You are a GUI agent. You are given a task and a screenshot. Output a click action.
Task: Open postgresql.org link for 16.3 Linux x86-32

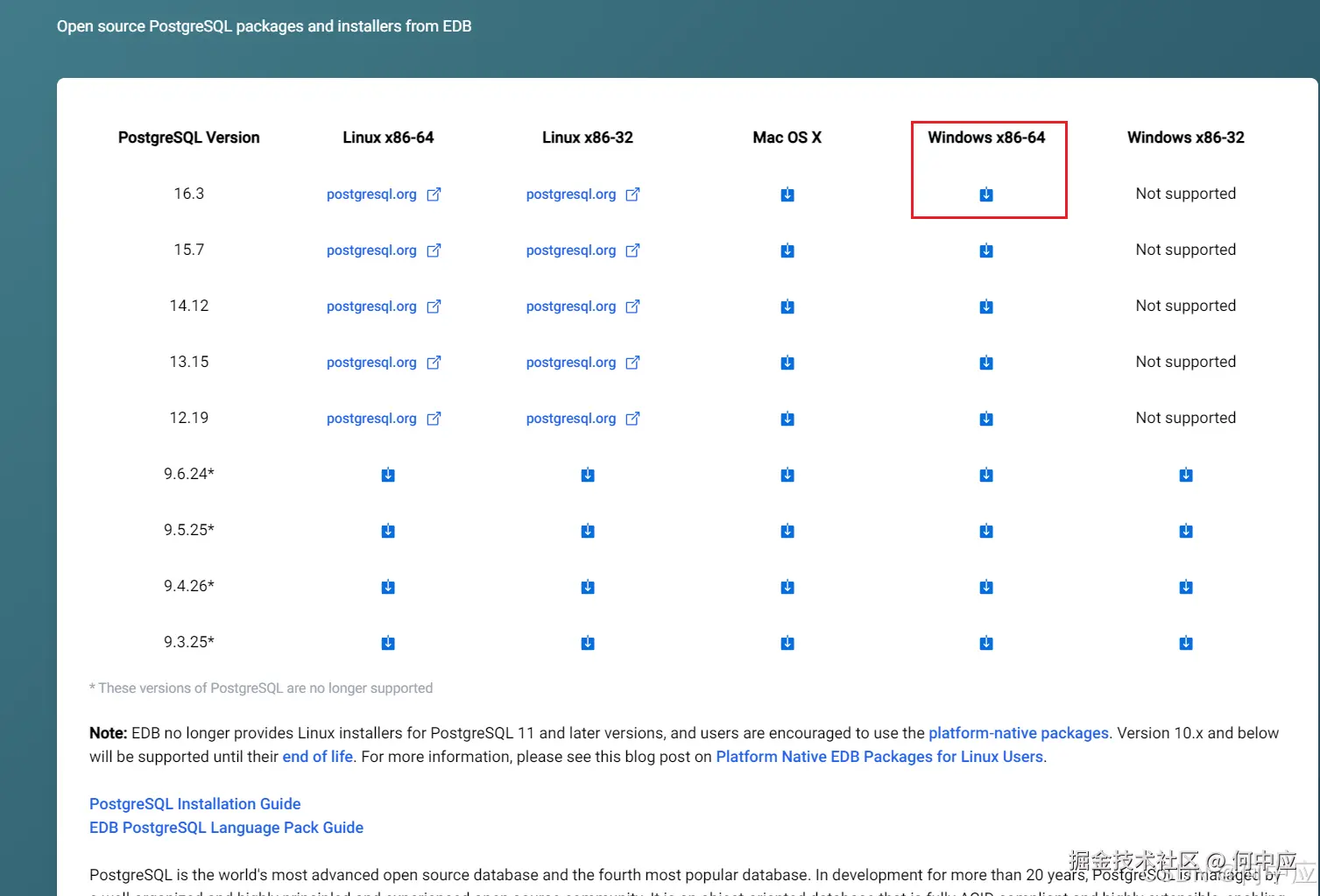583,194
